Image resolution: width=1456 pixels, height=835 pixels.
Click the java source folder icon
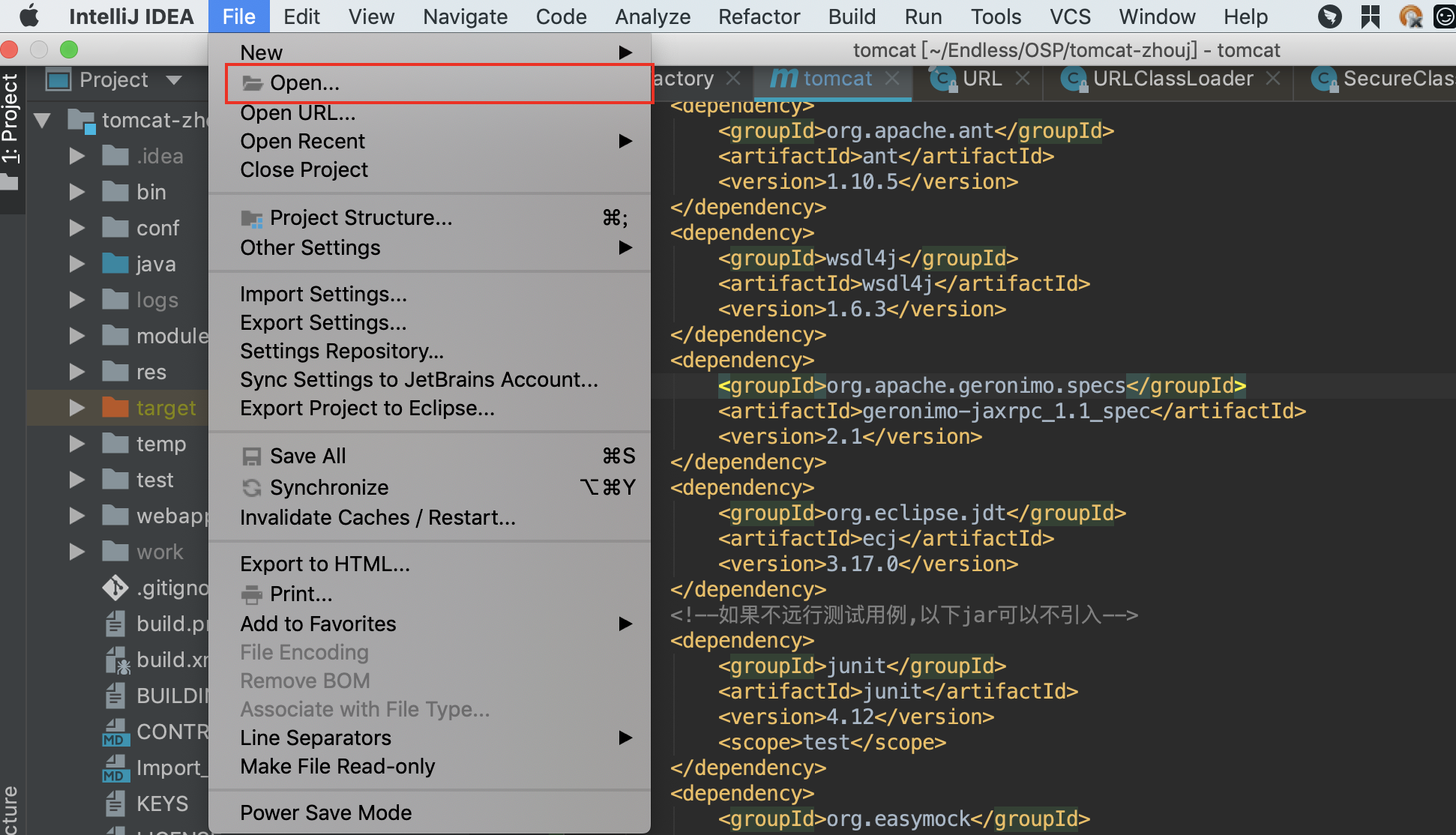coord(115,263)
